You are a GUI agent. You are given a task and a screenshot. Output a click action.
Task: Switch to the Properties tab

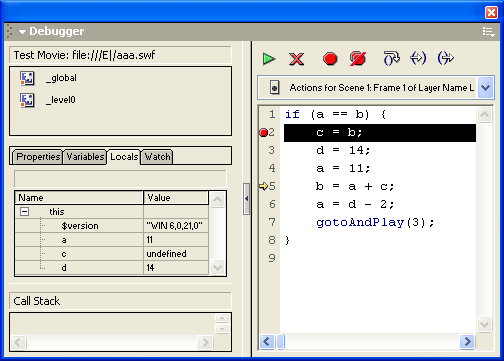click(x=38, y=157)
